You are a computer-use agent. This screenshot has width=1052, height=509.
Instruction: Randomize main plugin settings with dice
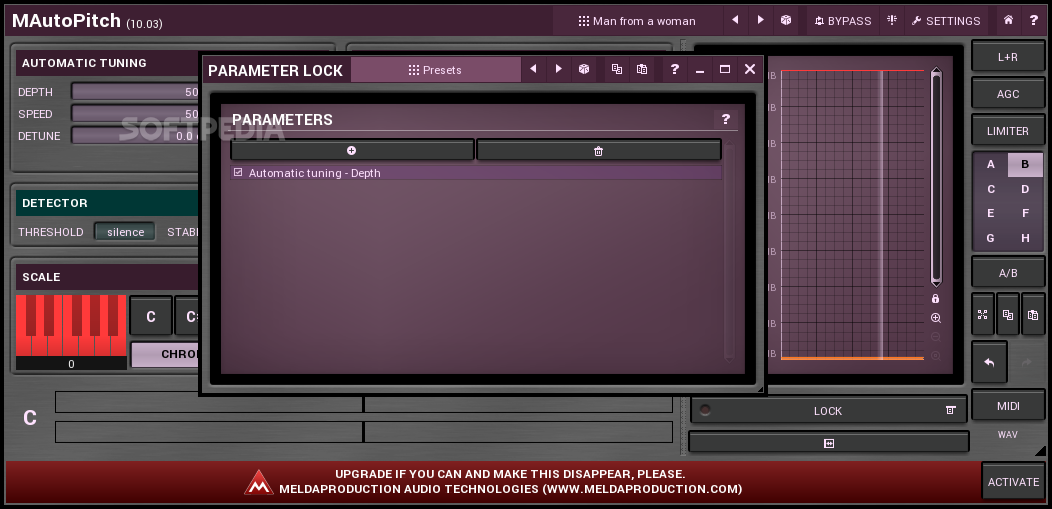786,20
